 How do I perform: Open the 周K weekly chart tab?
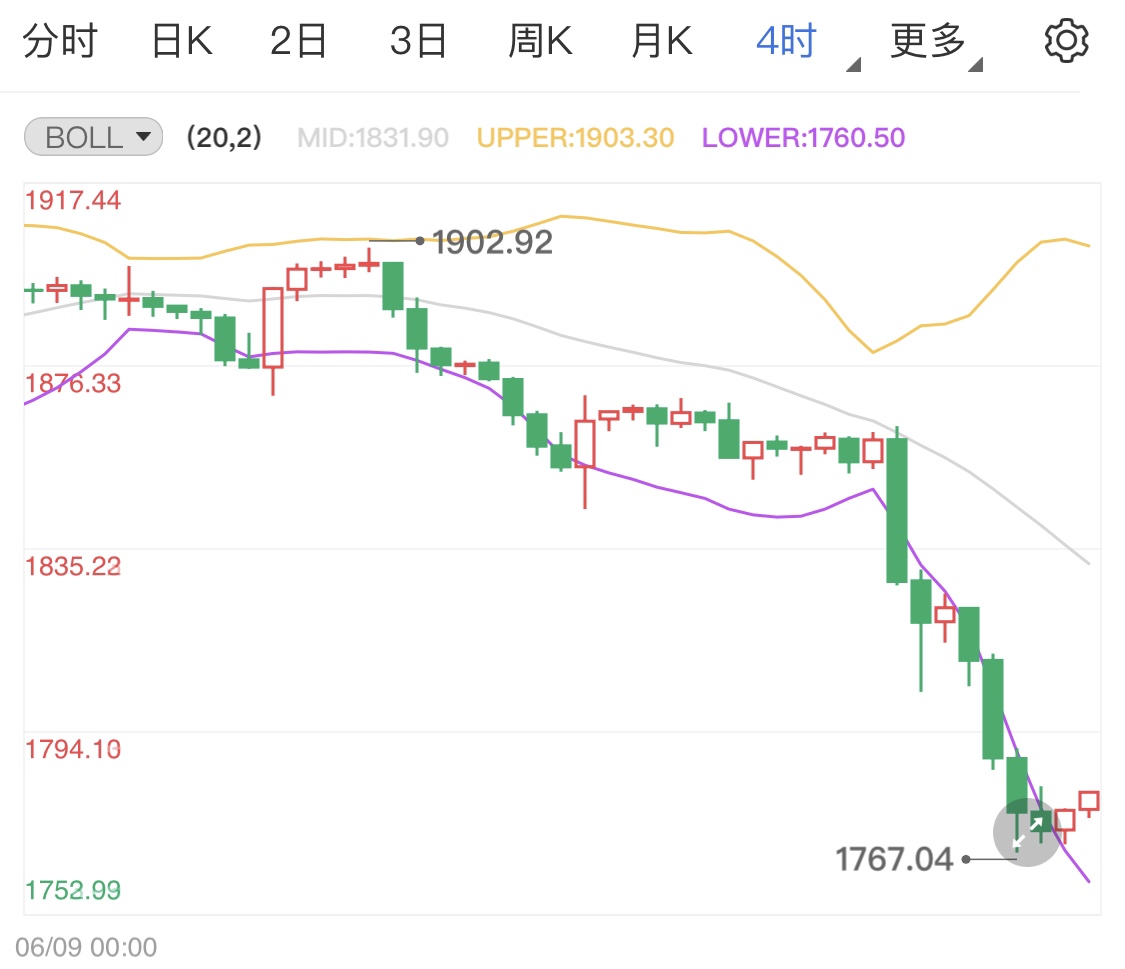(540, 41)
